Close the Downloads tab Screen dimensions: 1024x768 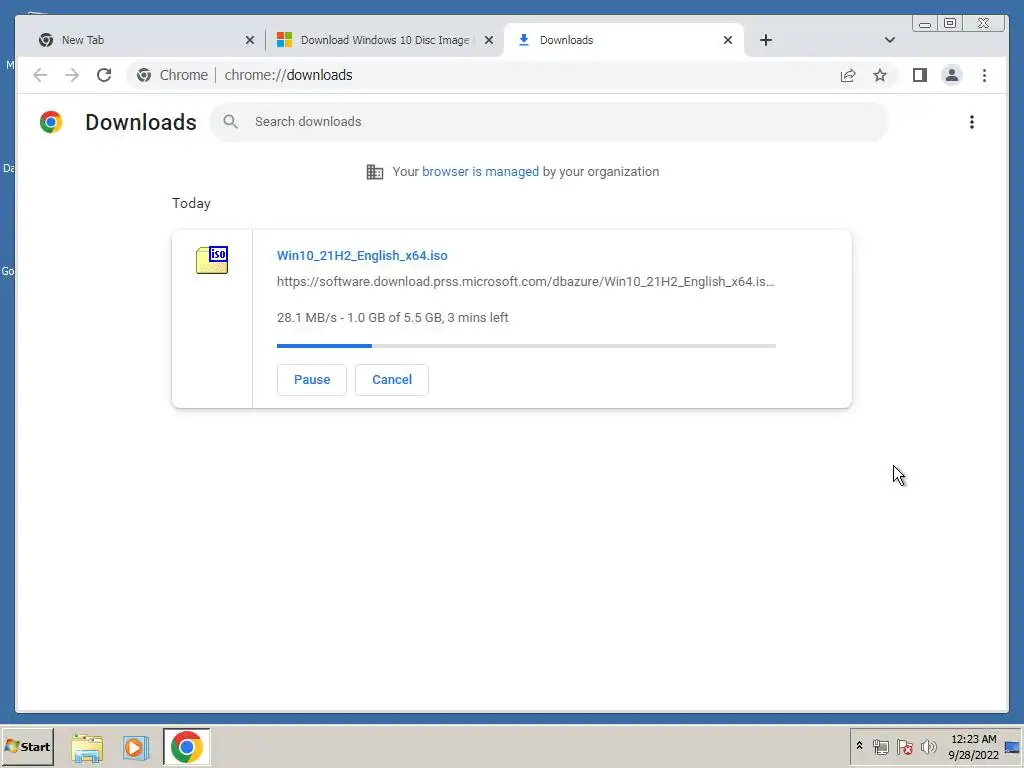click(728, 40)
